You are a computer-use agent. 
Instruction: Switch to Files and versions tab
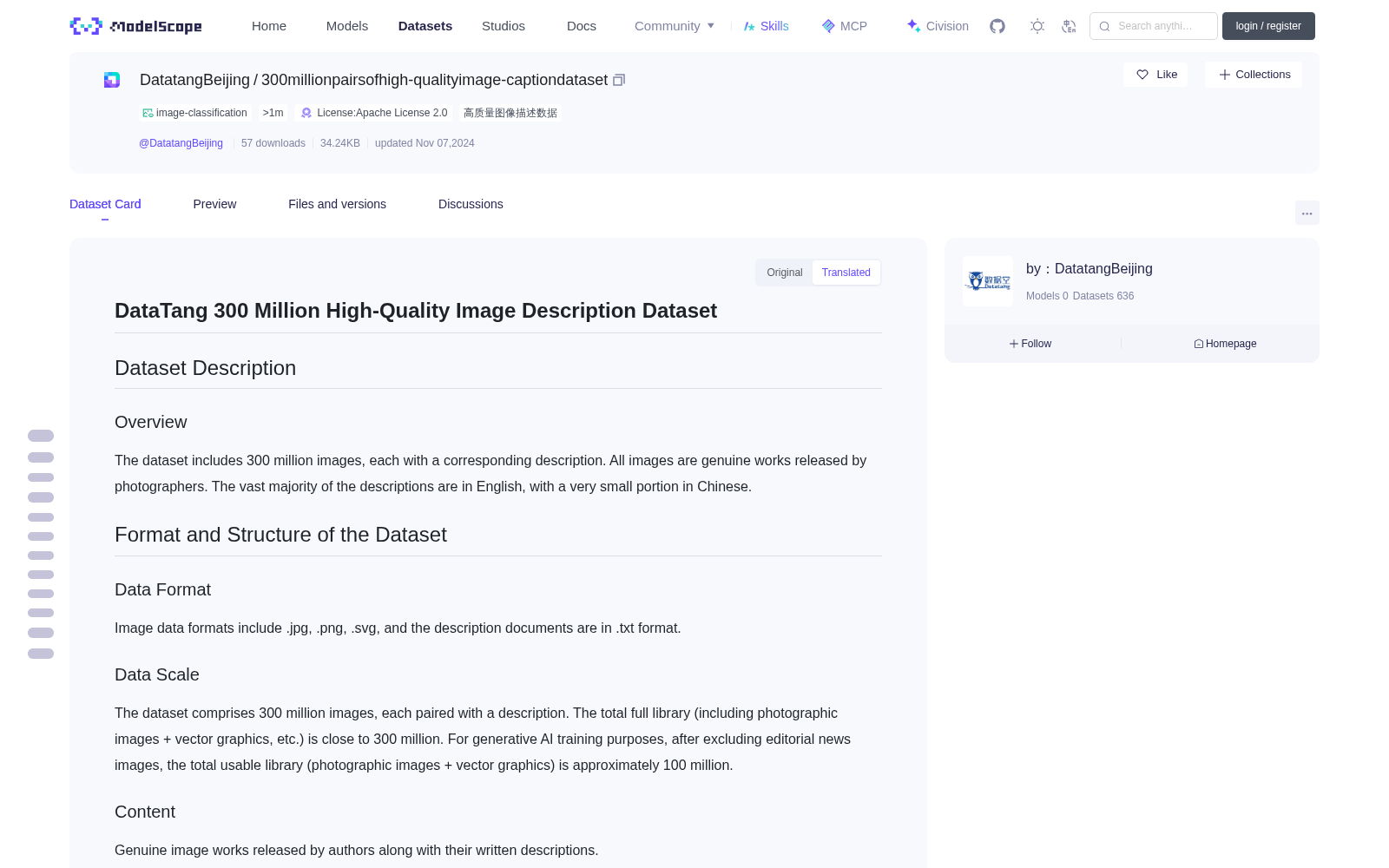337,204
